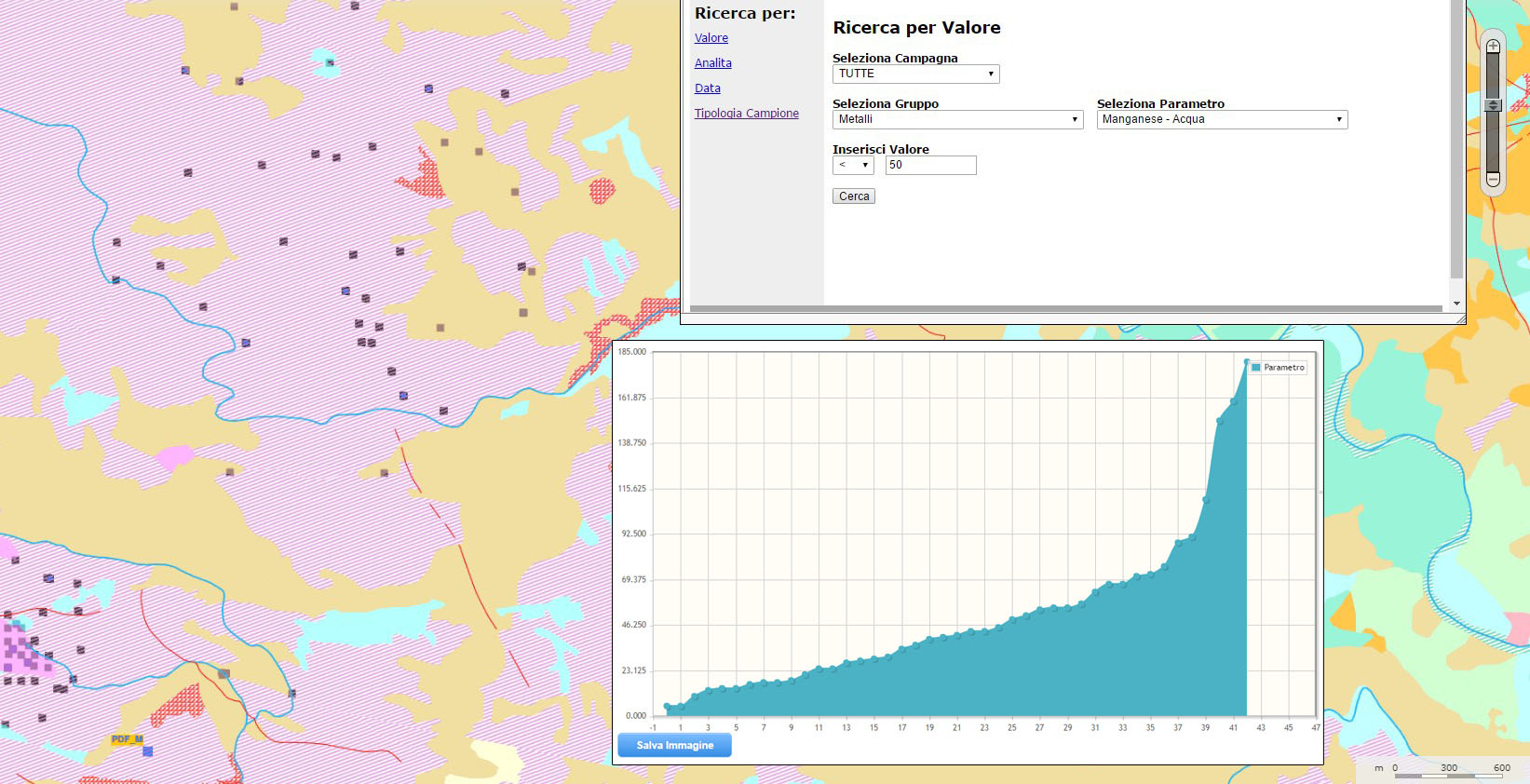This screenshot has height=784, width=1530.
Task: Open the Seleziona Campagna dropdown
Action: pos(915,74)
